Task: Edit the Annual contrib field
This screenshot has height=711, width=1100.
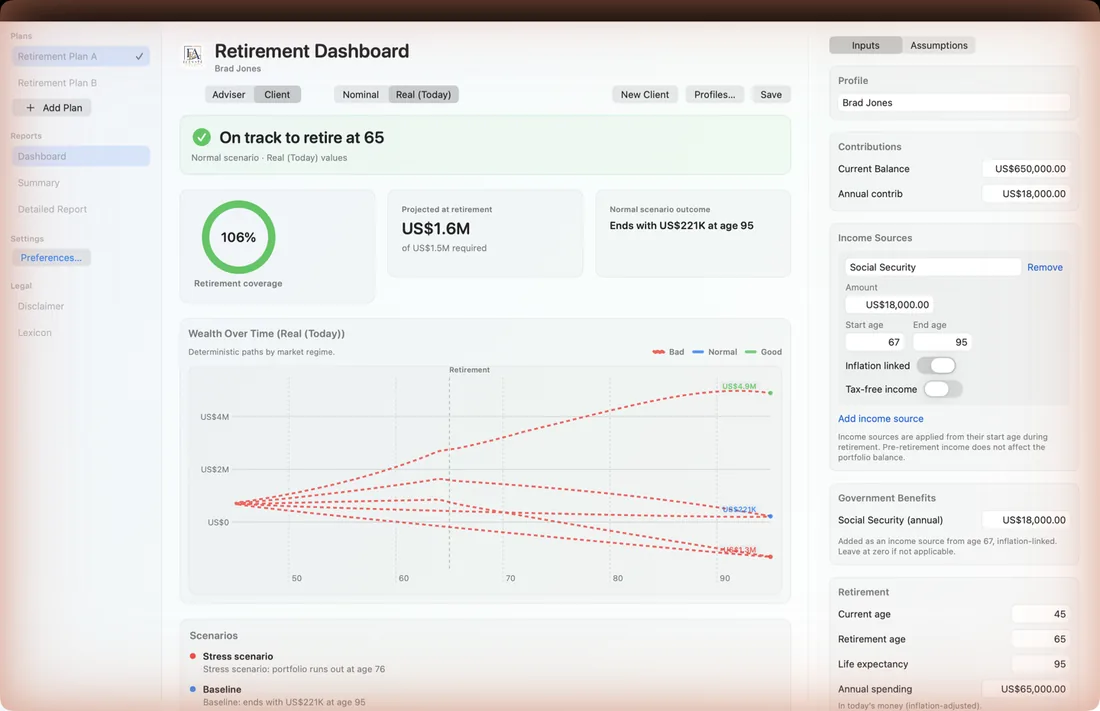Action: [x=1026, y=194]
